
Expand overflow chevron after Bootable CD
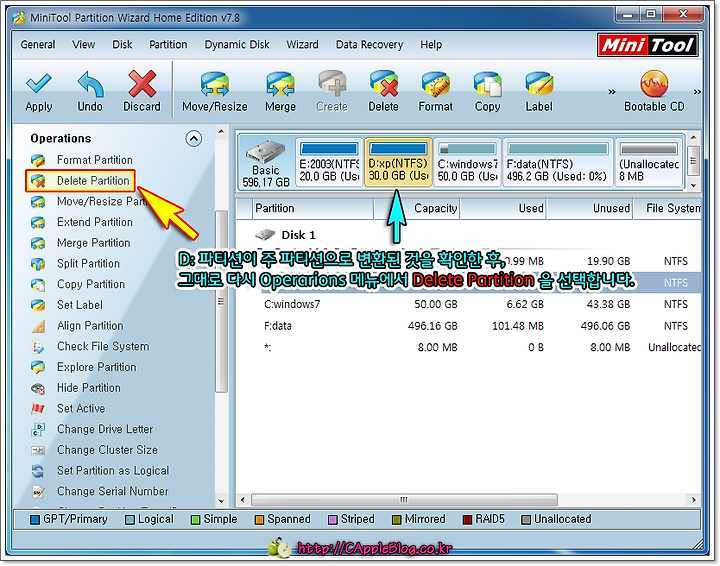(697, 92)
